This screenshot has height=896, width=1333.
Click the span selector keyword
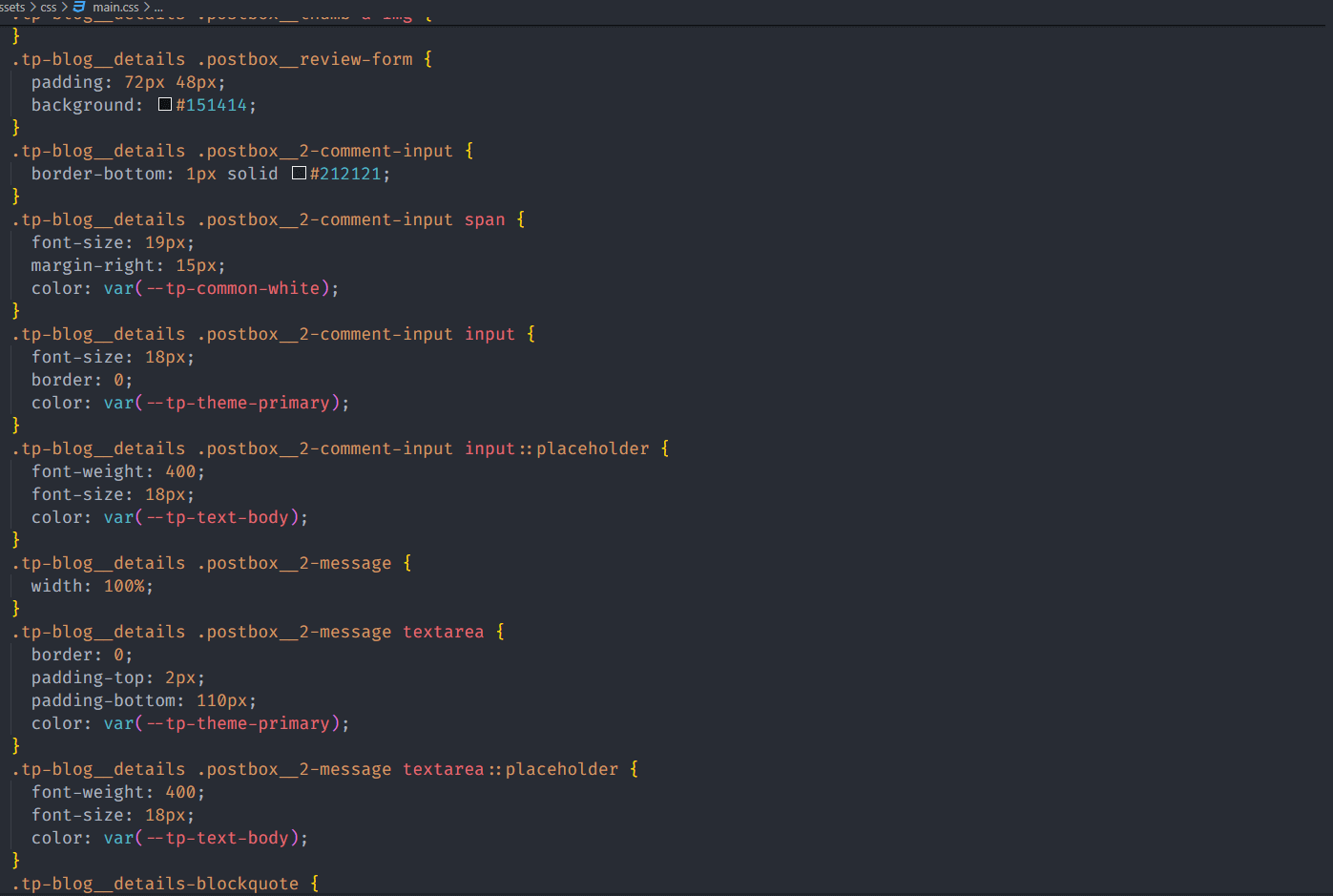(485, 219)
